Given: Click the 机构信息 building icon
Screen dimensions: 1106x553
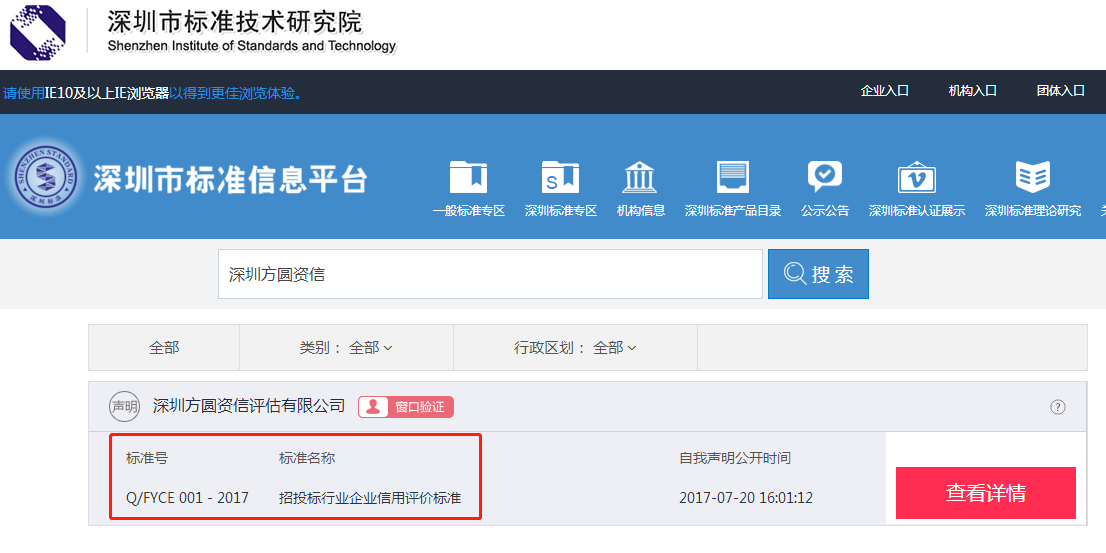Looking at the screenshot, I should (640, 177).
